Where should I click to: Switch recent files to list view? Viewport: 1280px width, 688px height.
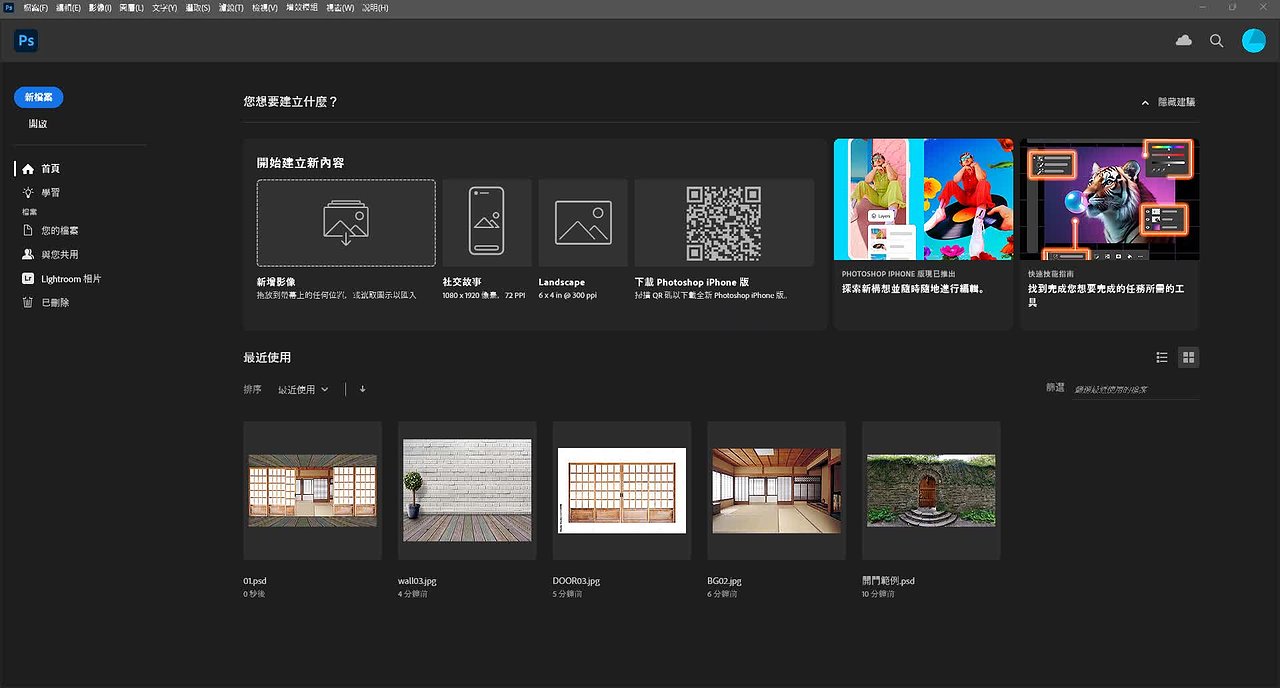click(1161, 357)
